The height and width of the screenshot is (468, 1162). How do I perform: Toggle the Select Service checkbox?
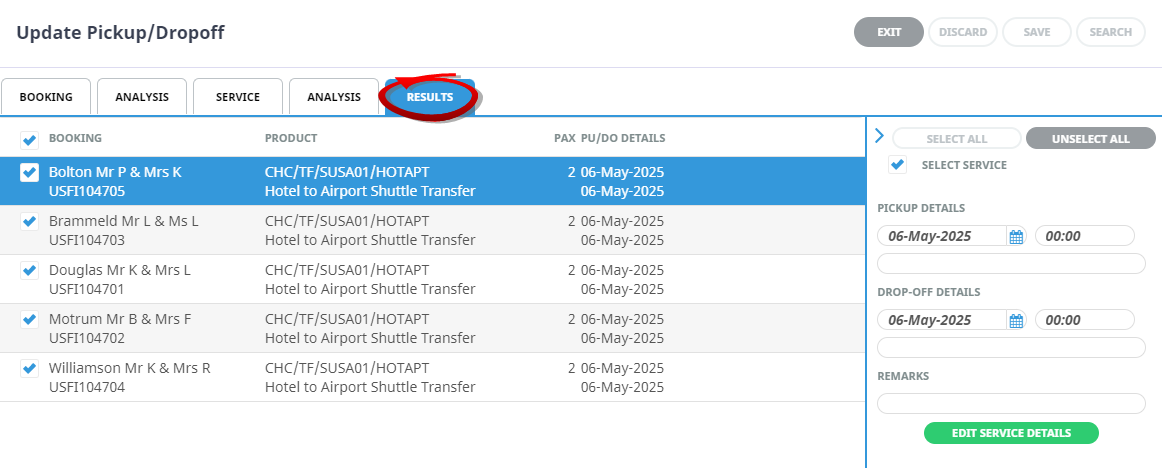tap(898, 165)
